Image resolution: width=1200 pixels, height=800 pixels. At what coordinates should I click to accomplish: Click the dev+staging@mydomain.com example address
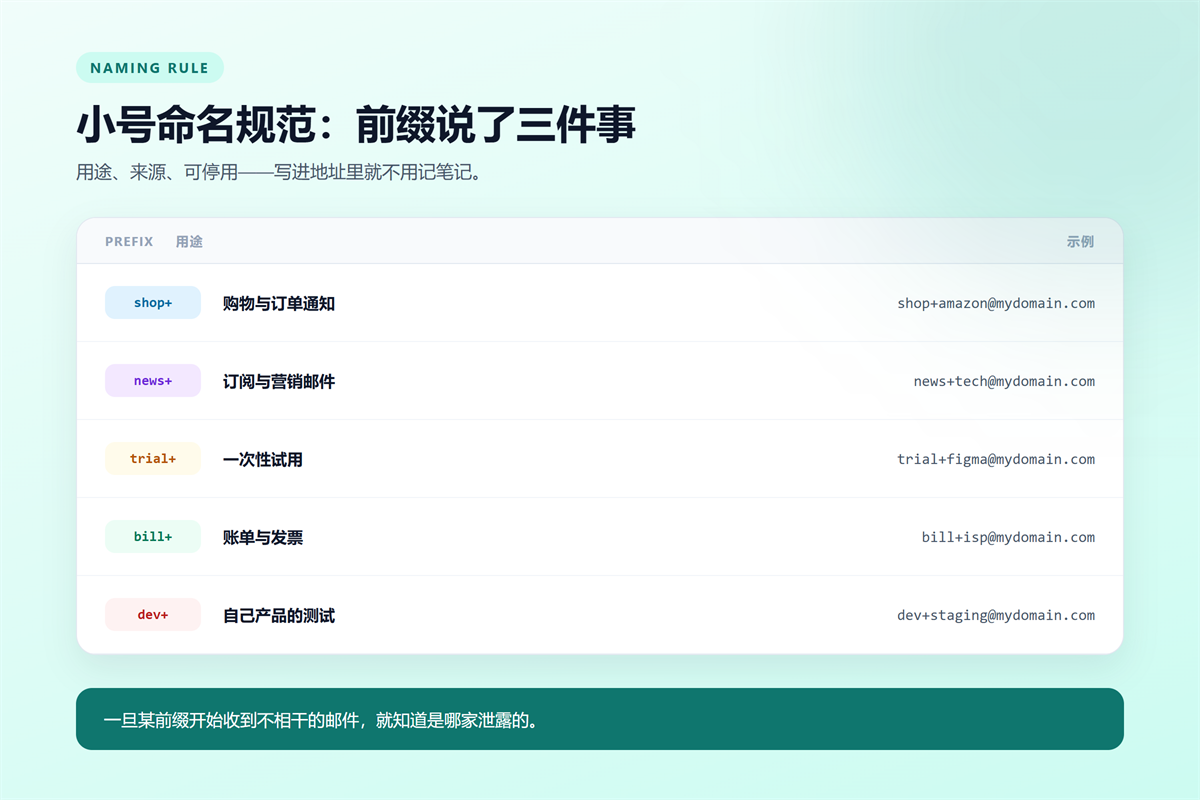(996, 615)
